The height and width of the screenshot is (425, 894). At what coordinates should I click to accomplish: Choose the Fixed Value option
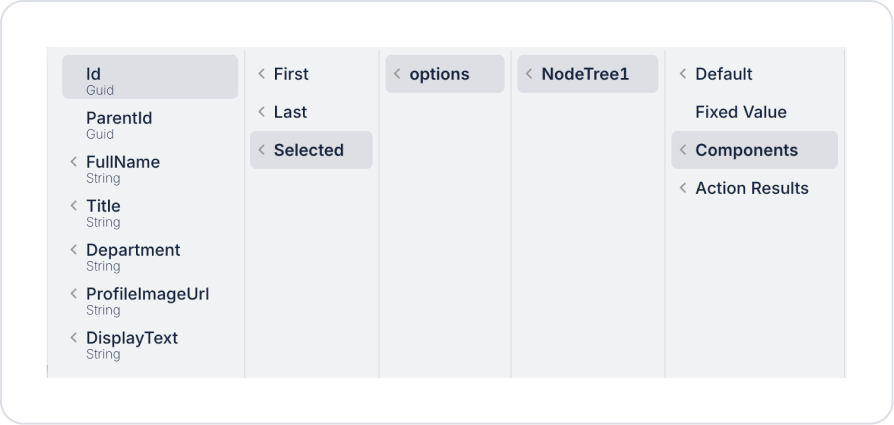pos(741,112)
